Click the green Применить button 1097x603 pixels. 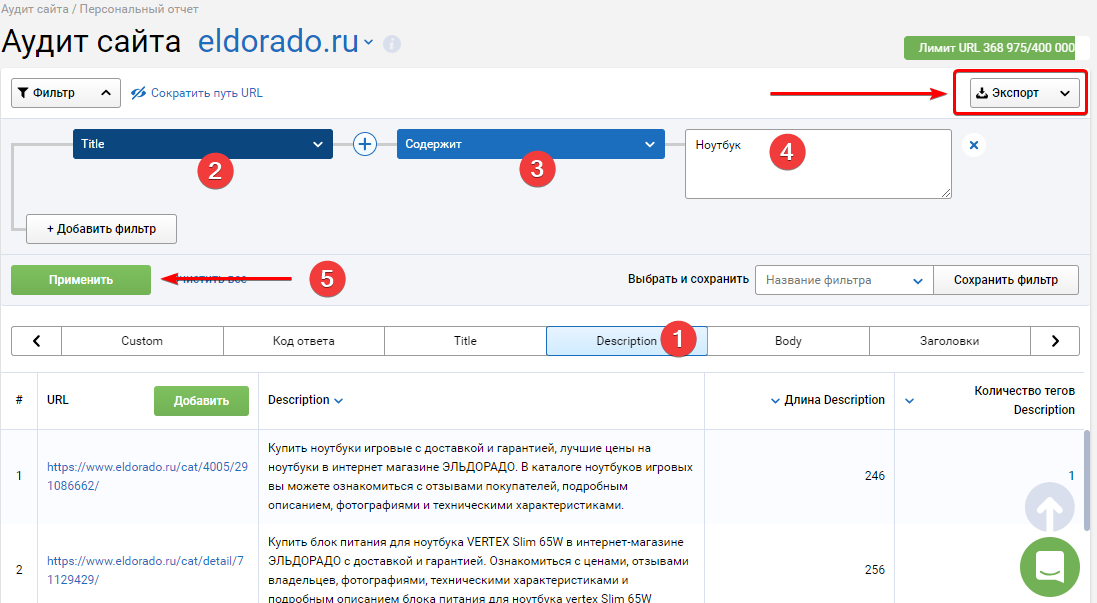[80, 280]
